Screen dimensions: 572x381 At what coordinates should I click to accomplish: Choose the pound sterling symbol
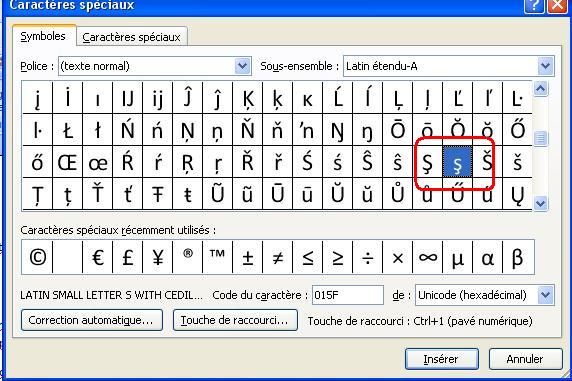(x=128, y=258)
